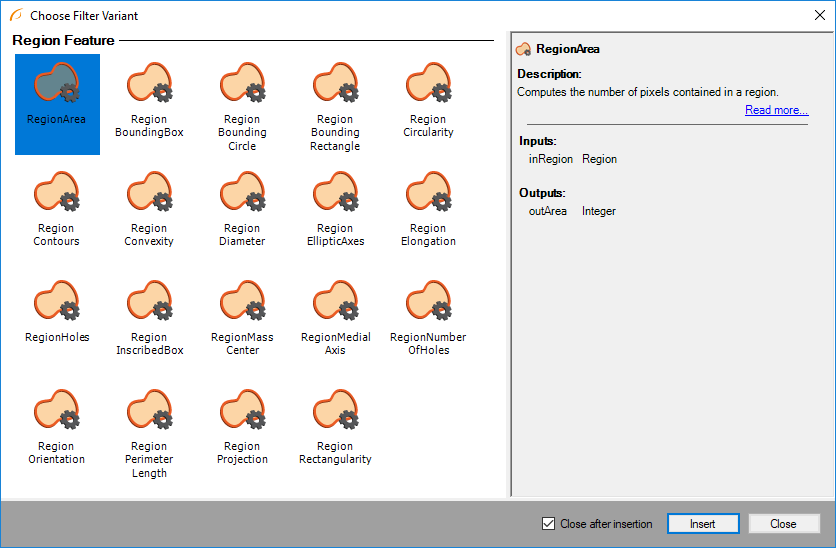Pick the Region Diameter filter
836x548 pixels.
click(x=242, y=192)
